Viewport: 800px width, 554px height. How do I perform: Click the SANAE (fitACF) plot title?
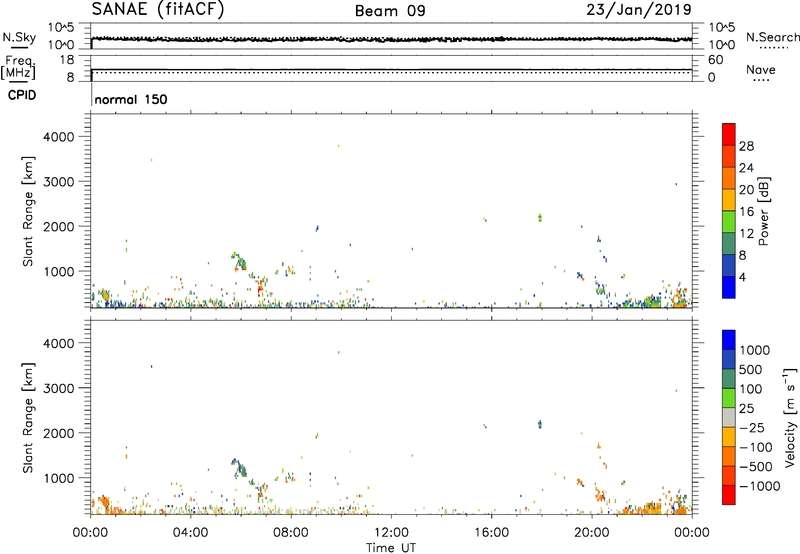pyautogui.click(x=158, y=9)
